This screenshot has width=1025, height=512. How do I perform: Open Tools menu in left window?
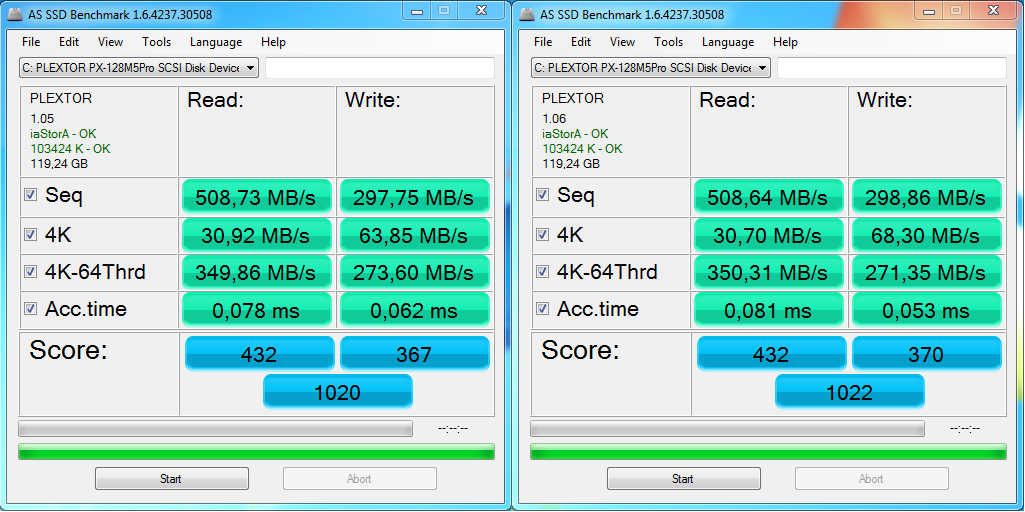tap(157, 42)
